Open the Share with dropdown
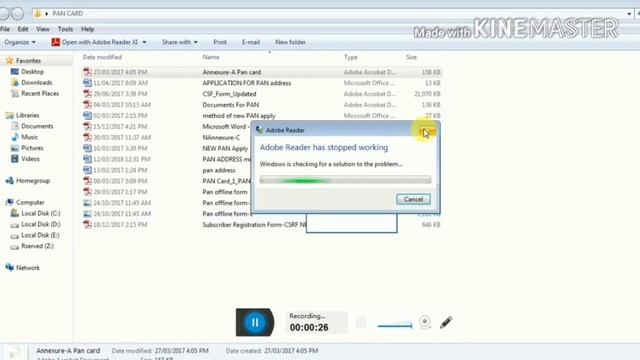 pos(180,42)
